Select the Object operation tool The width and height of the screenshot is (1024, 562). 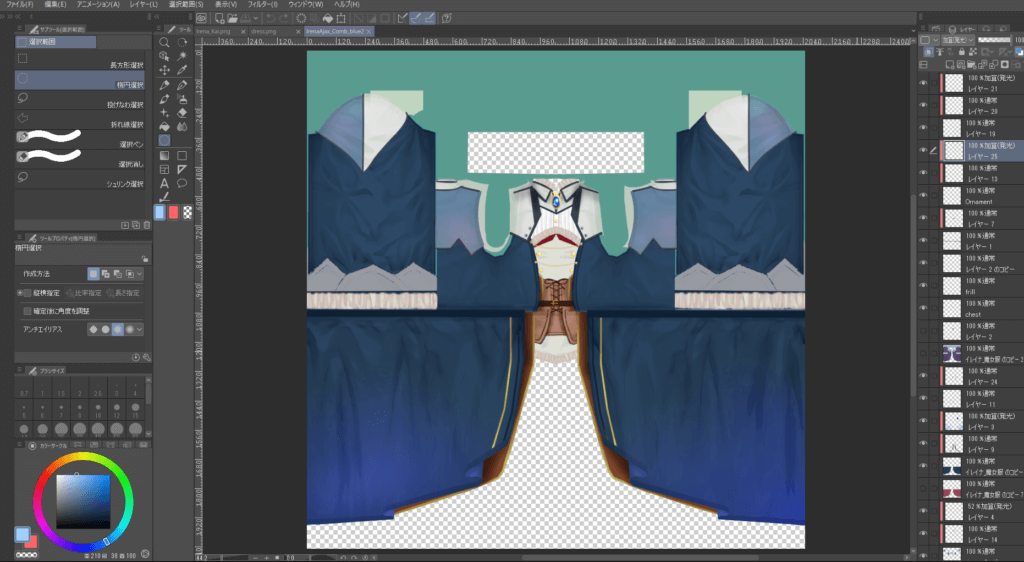(x=165, y=56)
